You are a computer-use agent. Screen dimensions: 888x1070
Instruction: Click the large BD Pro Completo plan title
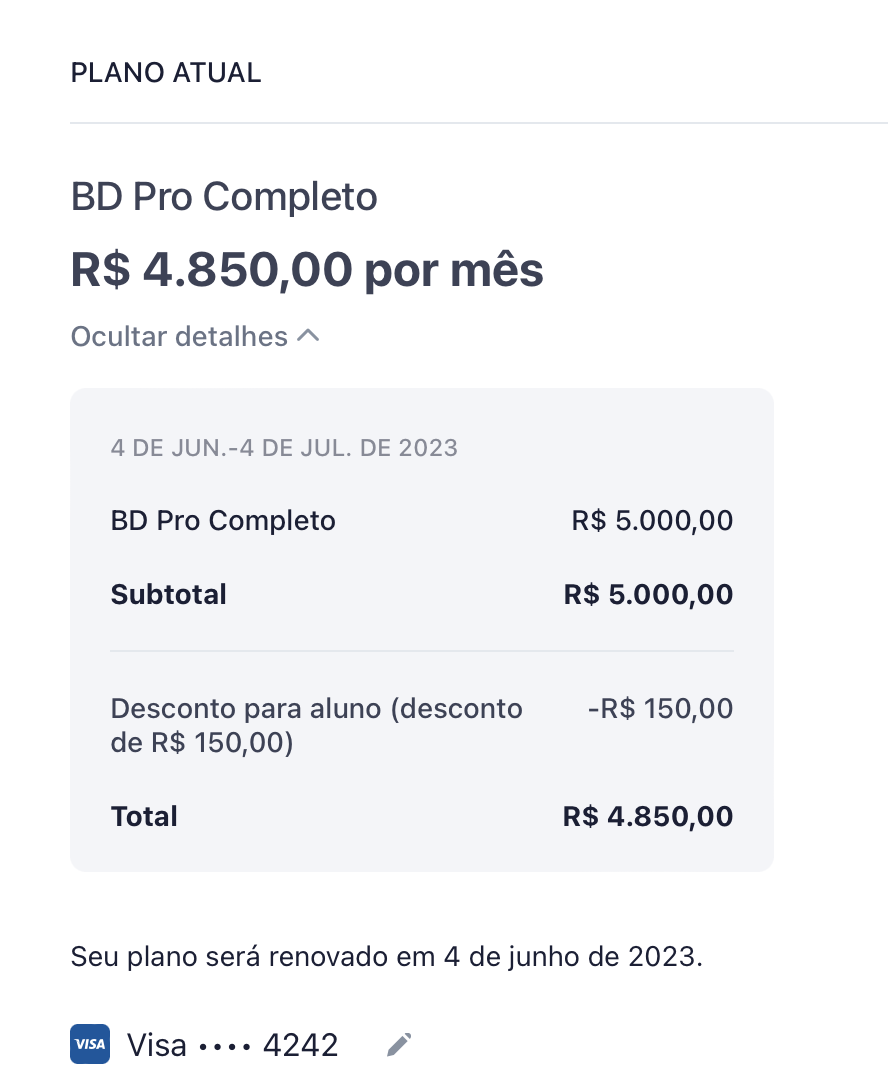point(224,197)
